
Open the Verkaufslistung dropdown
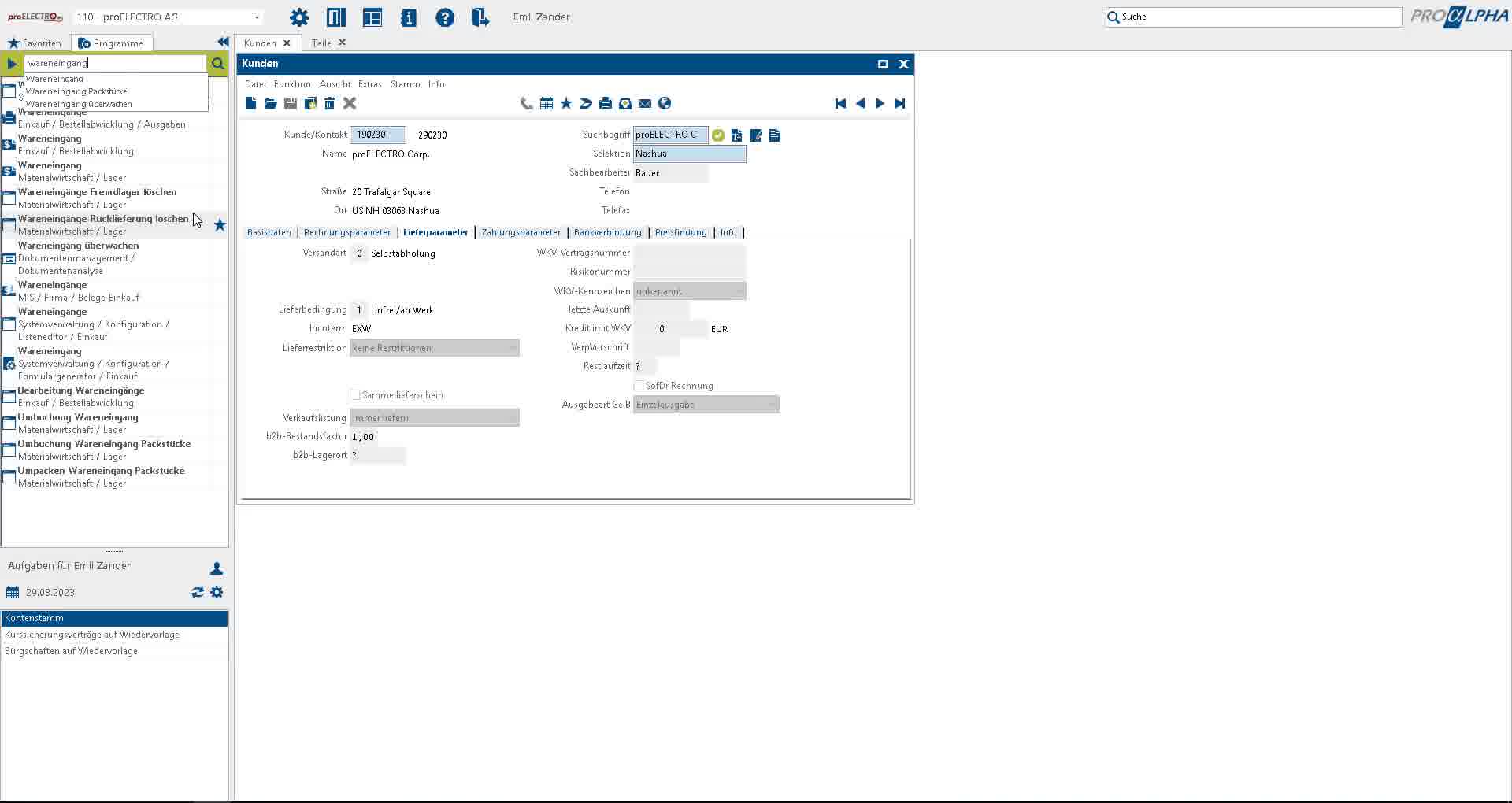pyautogui.click(x=435, y=418)
